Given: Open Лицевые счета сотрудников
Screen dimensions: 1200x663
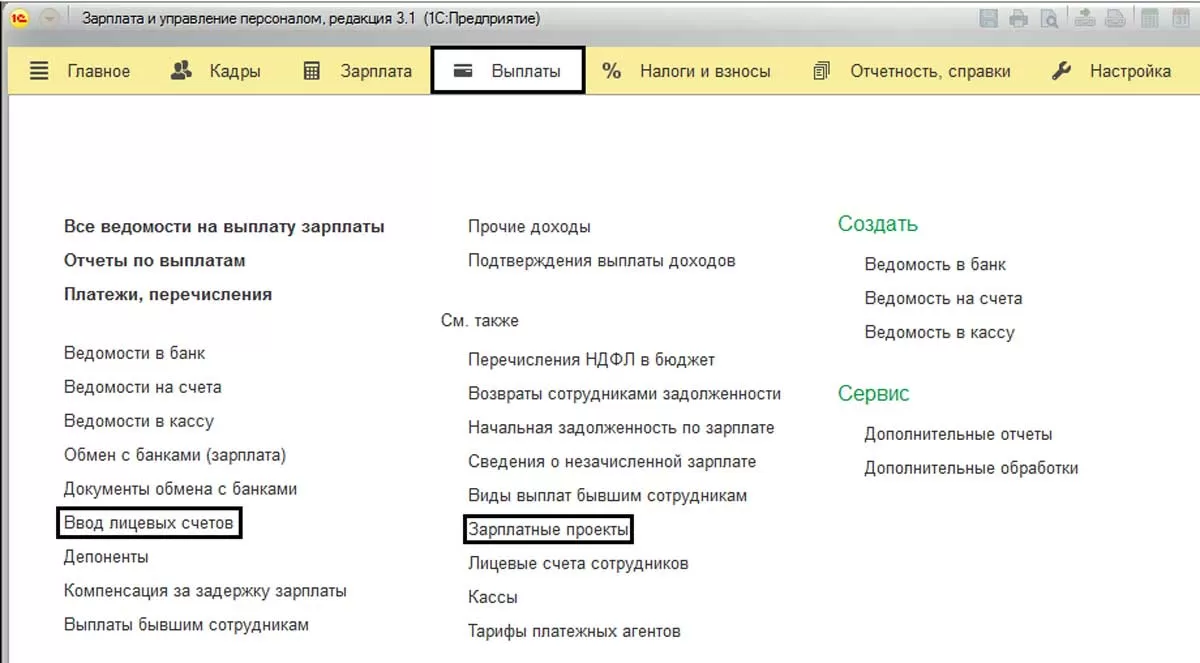Looking at the screenshot, I should coord(578,563).
